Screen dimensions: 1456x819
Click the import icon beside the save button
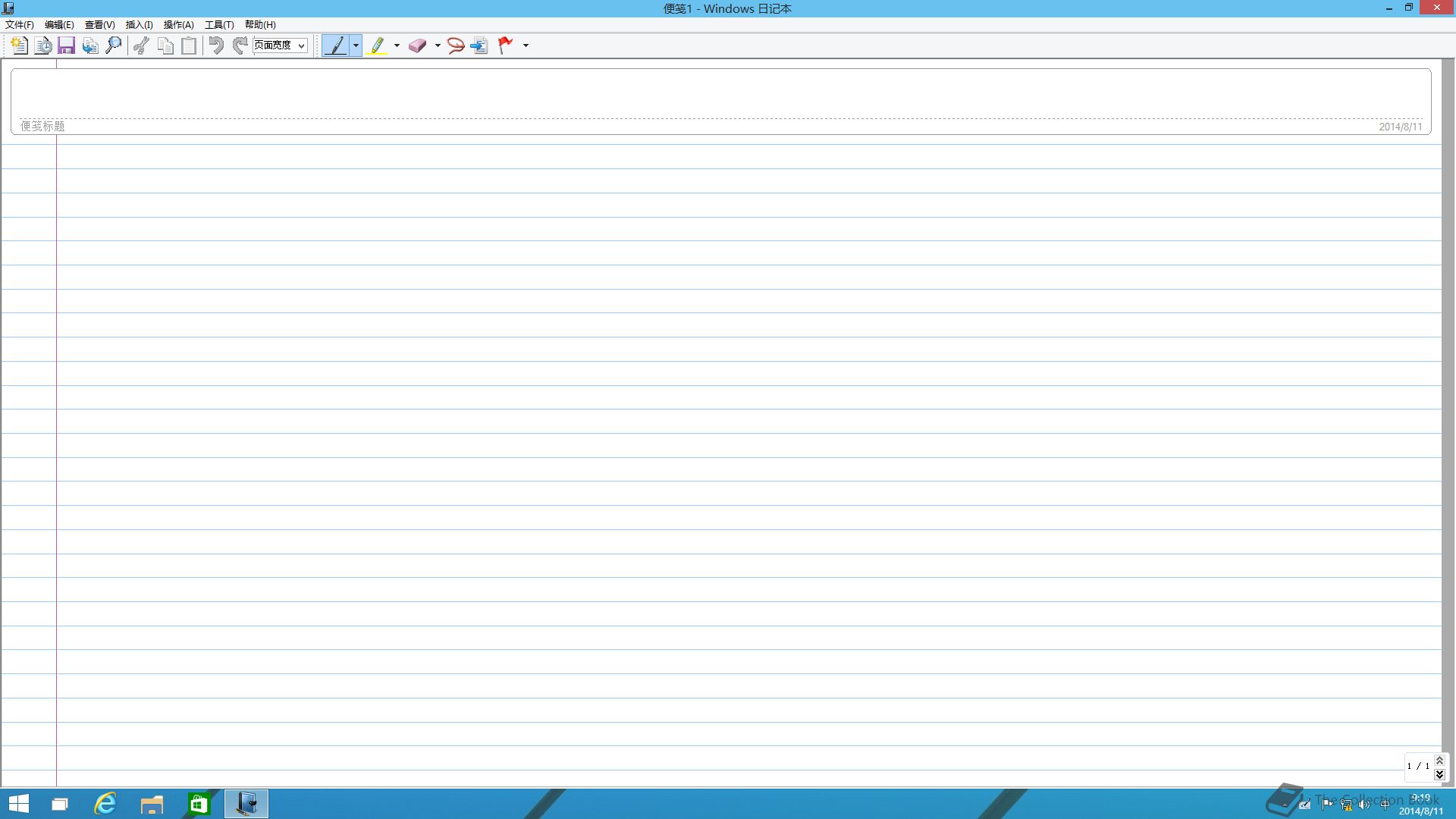coord(90,45)
